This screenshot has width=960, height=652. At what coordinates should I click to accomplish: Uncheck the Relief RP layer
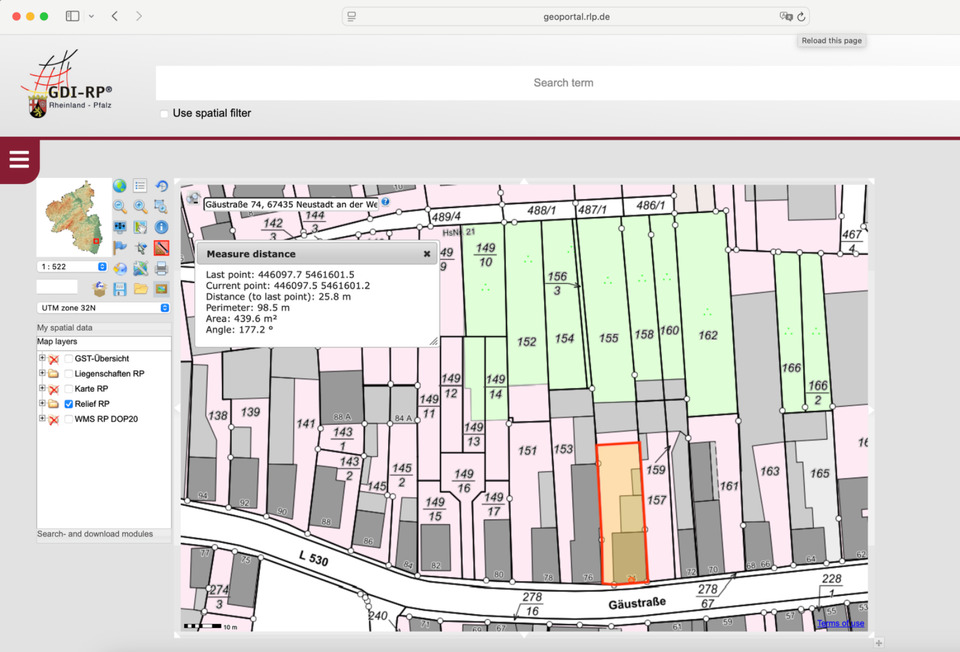click(x=68, y=404)
